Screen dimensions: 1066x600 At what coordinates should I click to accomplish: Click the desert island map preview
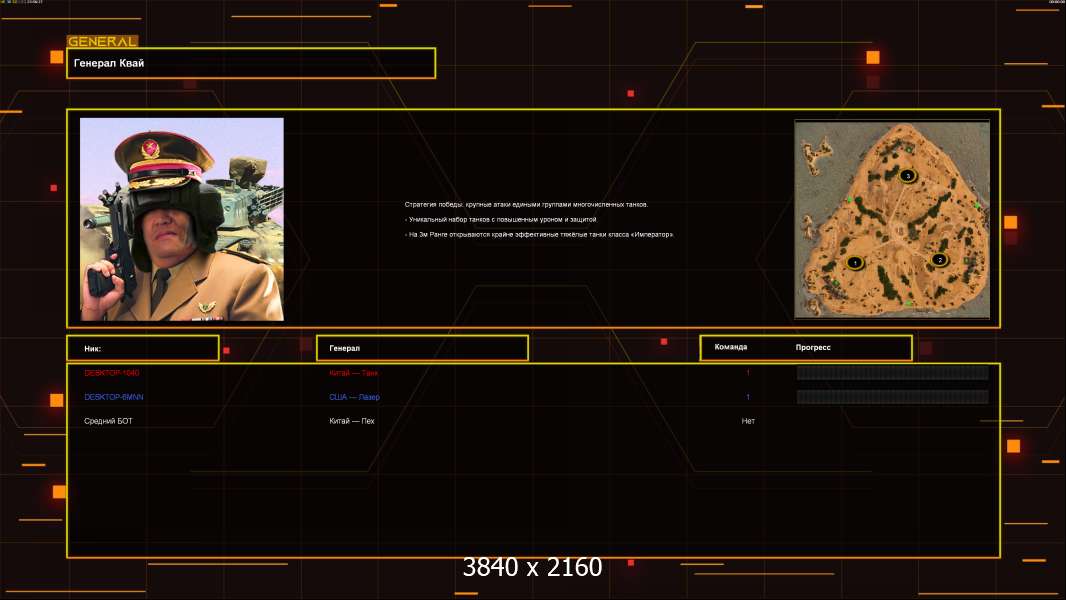(x=892, y=219)
